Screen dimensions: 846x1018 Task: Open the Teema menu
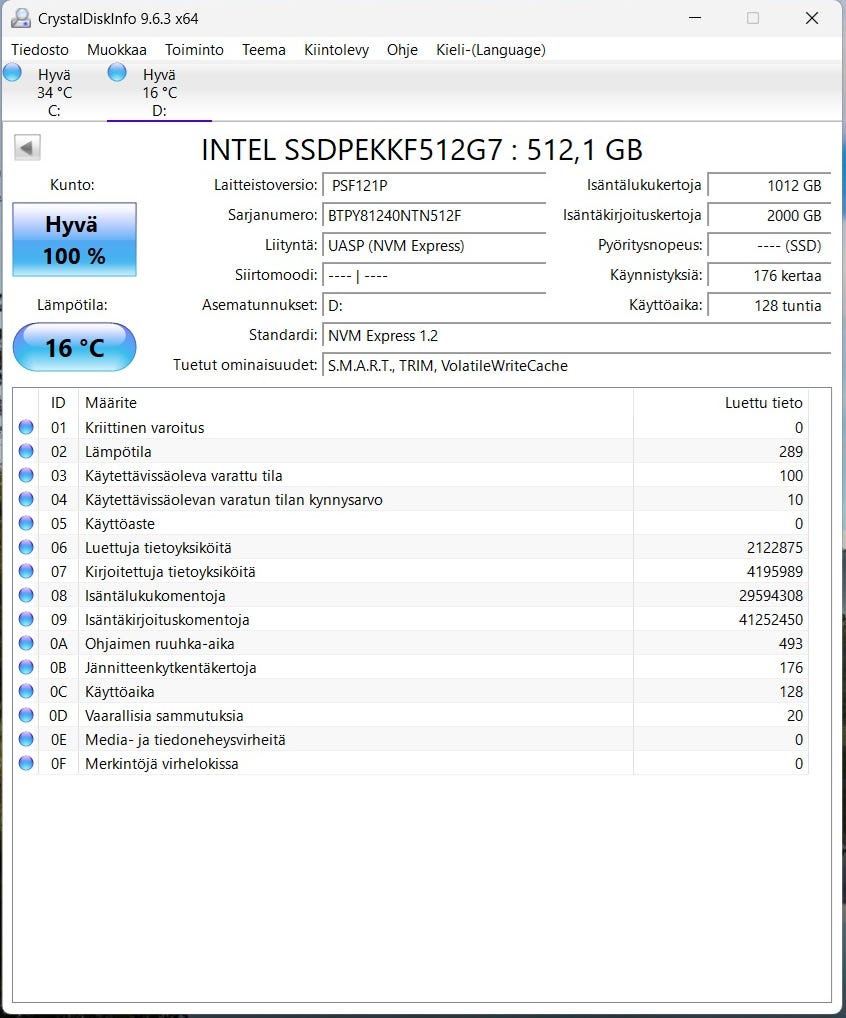pos(264,50)
